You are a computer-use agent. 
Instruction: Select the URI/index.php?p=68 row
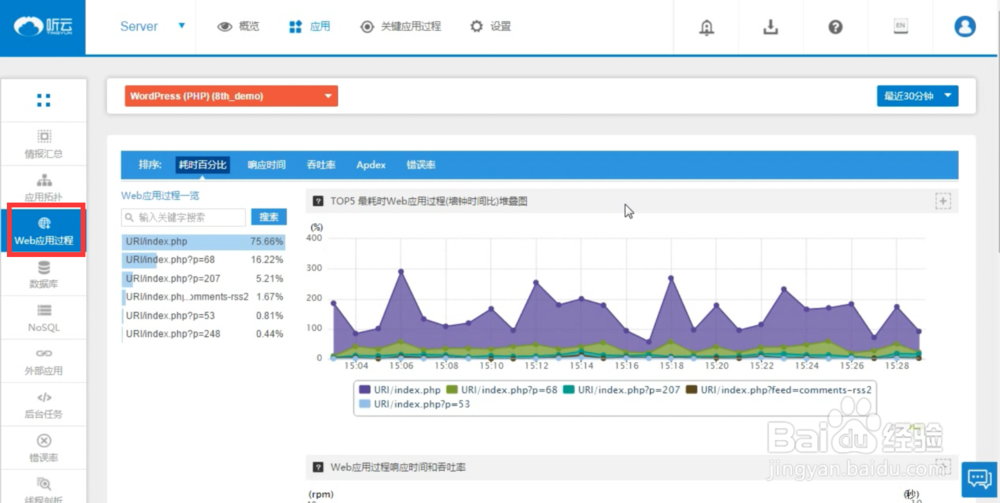click(x=203, y=260)
